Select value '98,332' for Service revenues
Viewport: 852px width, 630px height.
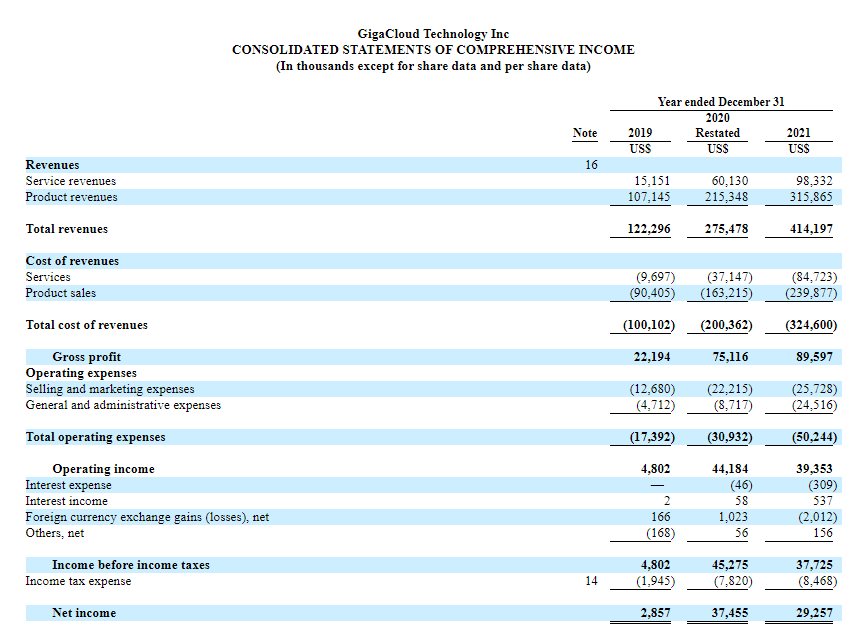tap(814, 181)
